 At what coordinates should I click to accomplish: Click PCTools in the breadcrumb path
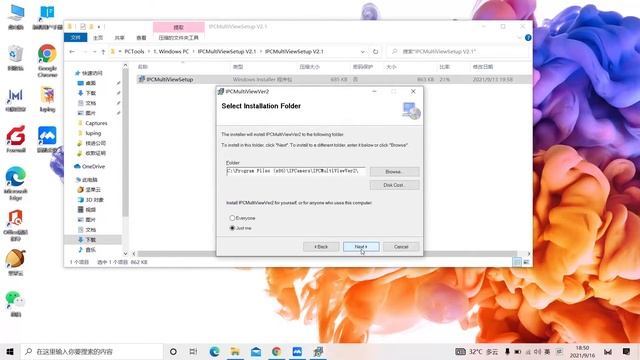tap(134, 51)
